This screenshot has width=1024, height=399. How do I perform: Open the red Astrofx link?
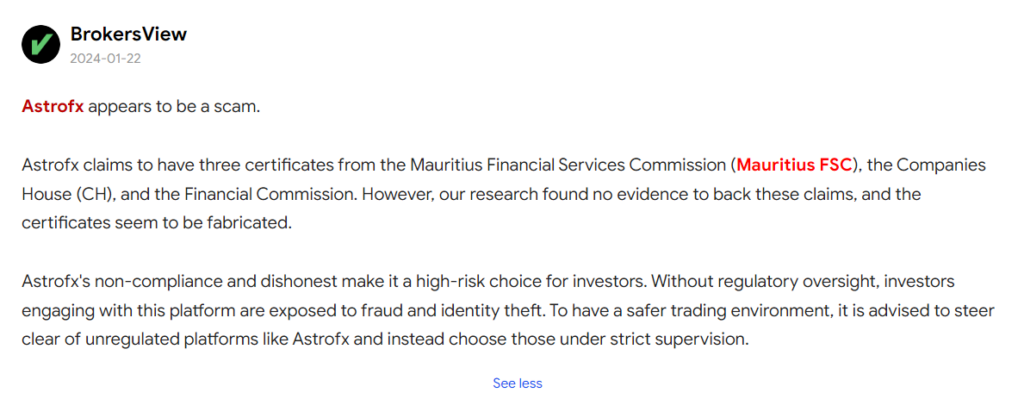pos(53,106)
